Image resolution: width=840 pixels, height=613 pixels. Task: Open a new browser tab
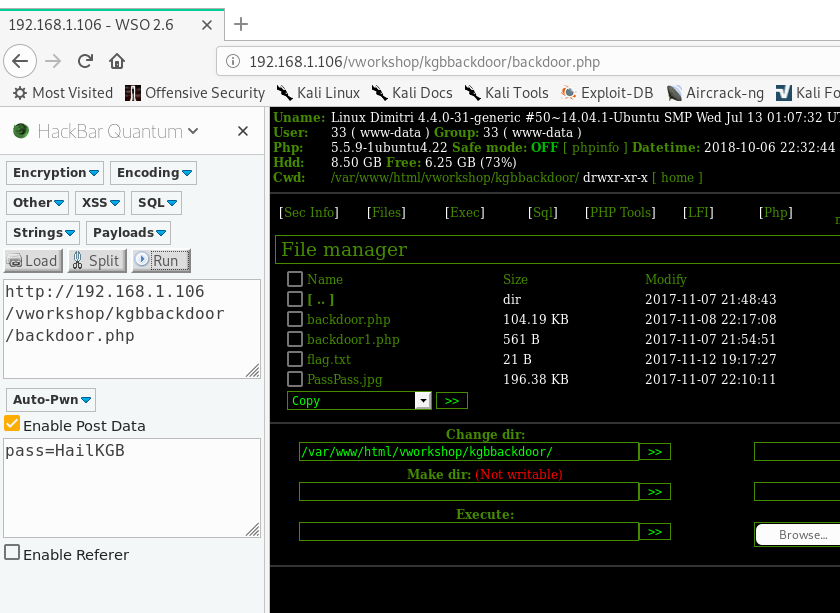pos(240,24)
